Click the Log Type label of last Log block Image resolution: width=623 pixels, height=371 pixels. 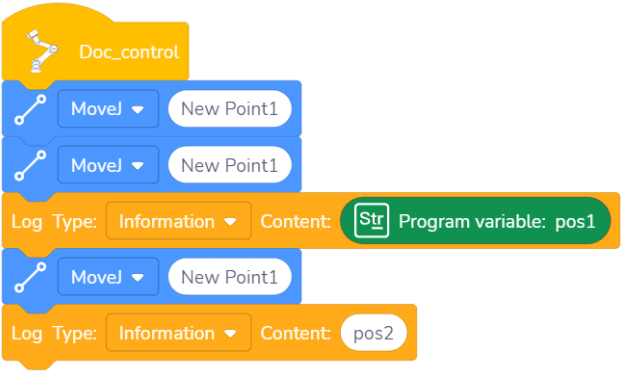point(54,333)
